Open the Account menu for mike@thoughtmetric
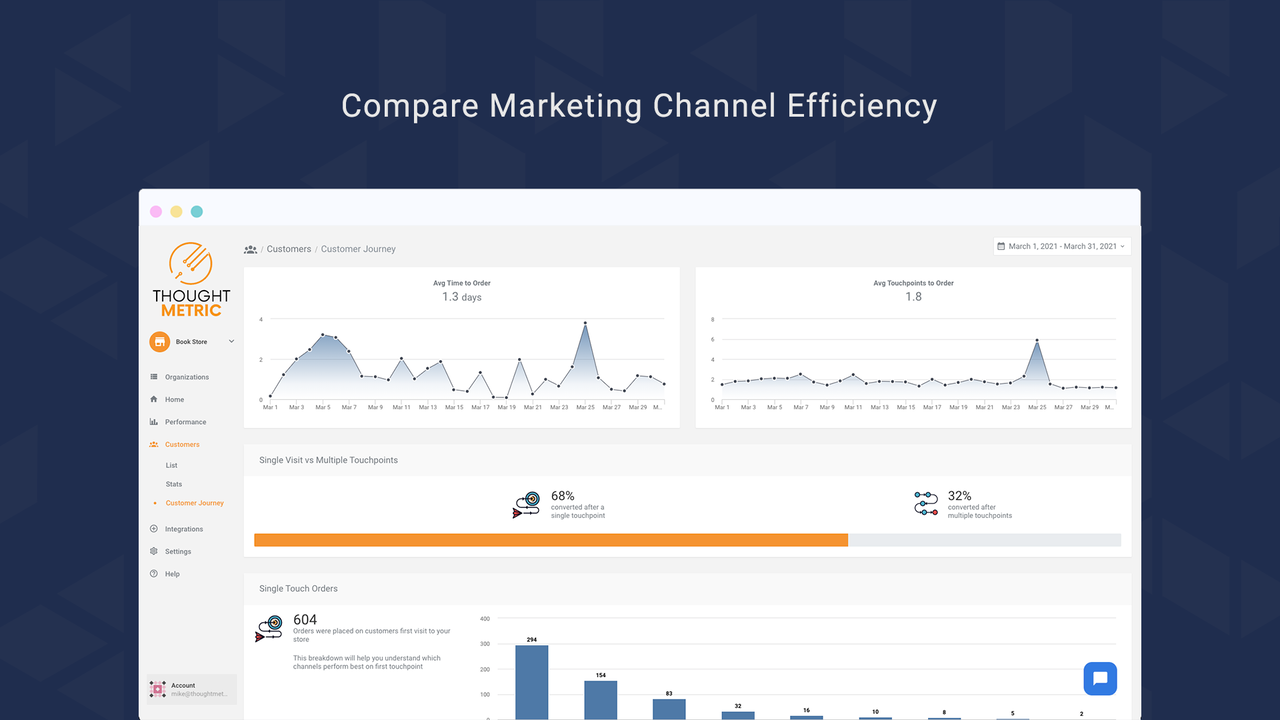 click(191, 689)
